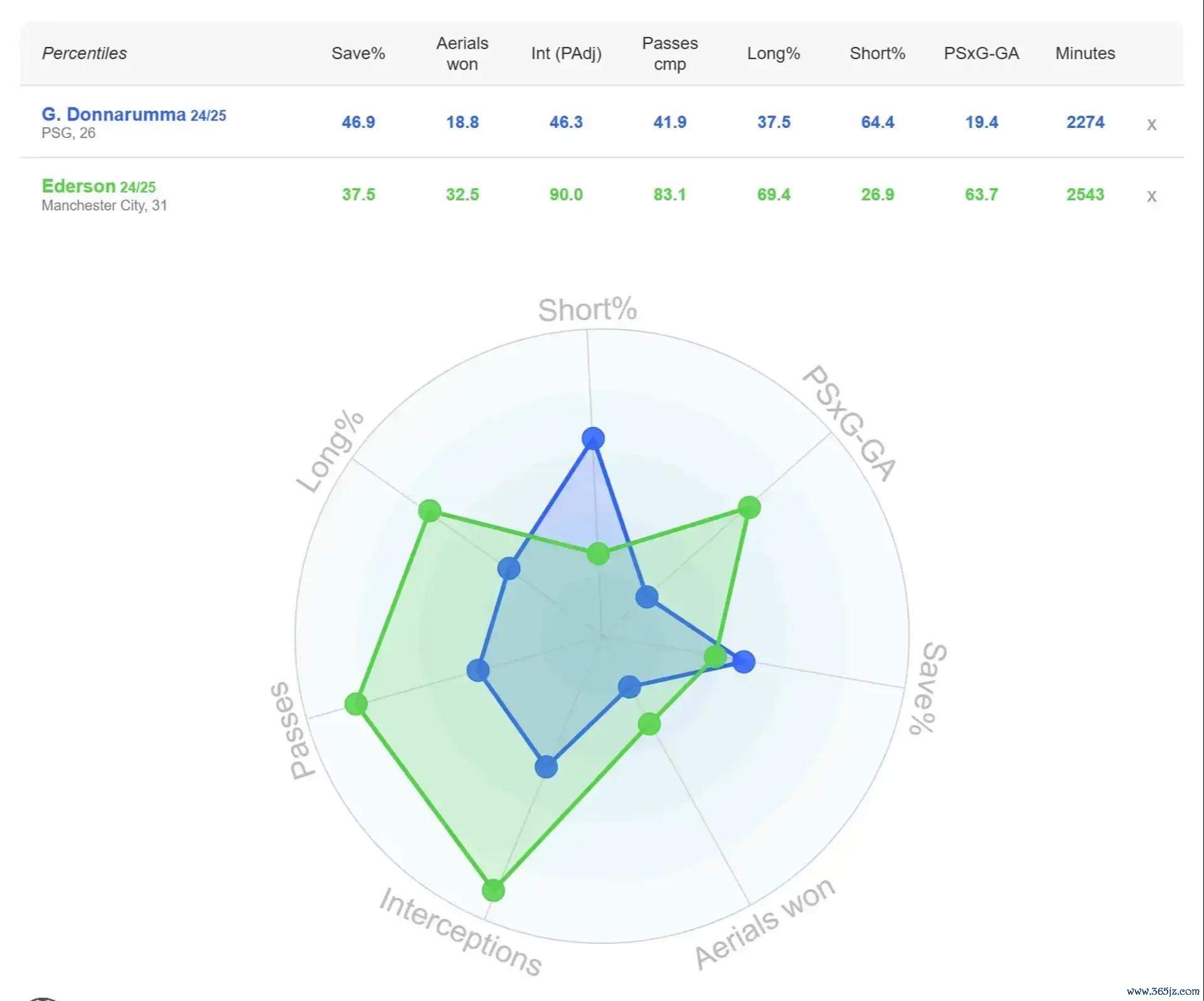Remove the Ederson row with X
This screenshot has width=1204, height=1001.
point(1151,196)
